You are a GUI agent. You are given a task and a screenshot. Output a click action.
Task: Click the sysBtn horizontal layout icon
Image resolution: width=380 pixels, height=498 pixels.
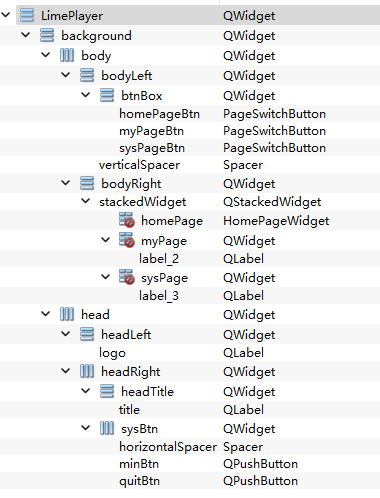[107, 428]
